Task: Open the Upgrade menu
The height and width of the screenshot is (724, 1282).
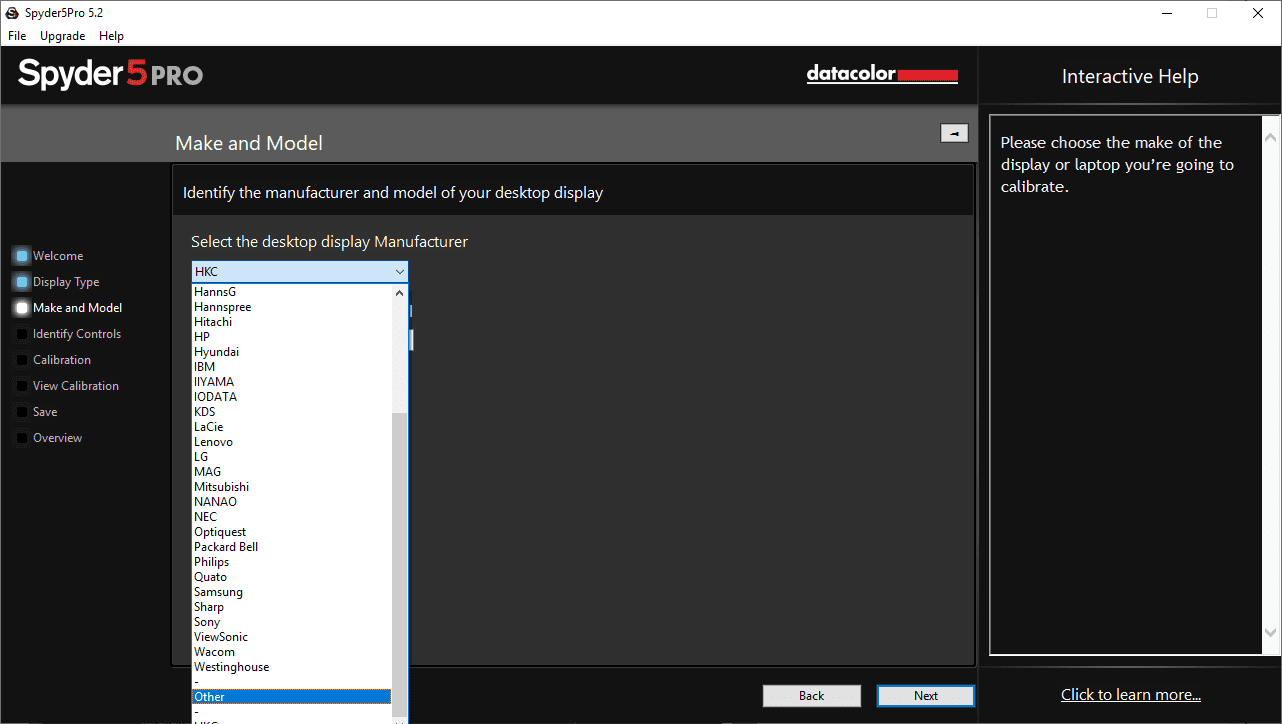Action: pos(62,36)
